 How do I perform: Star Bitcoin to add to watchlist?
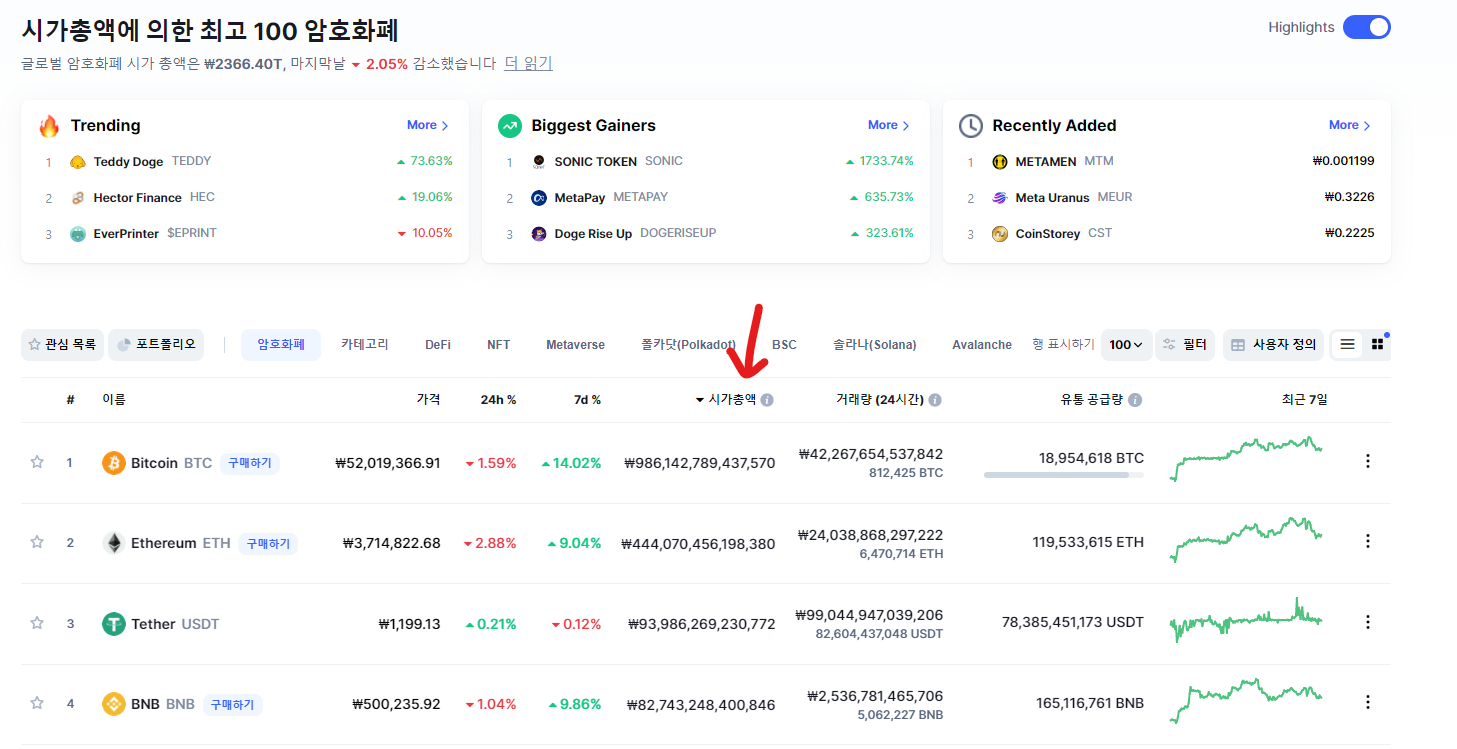pos(37,462)
